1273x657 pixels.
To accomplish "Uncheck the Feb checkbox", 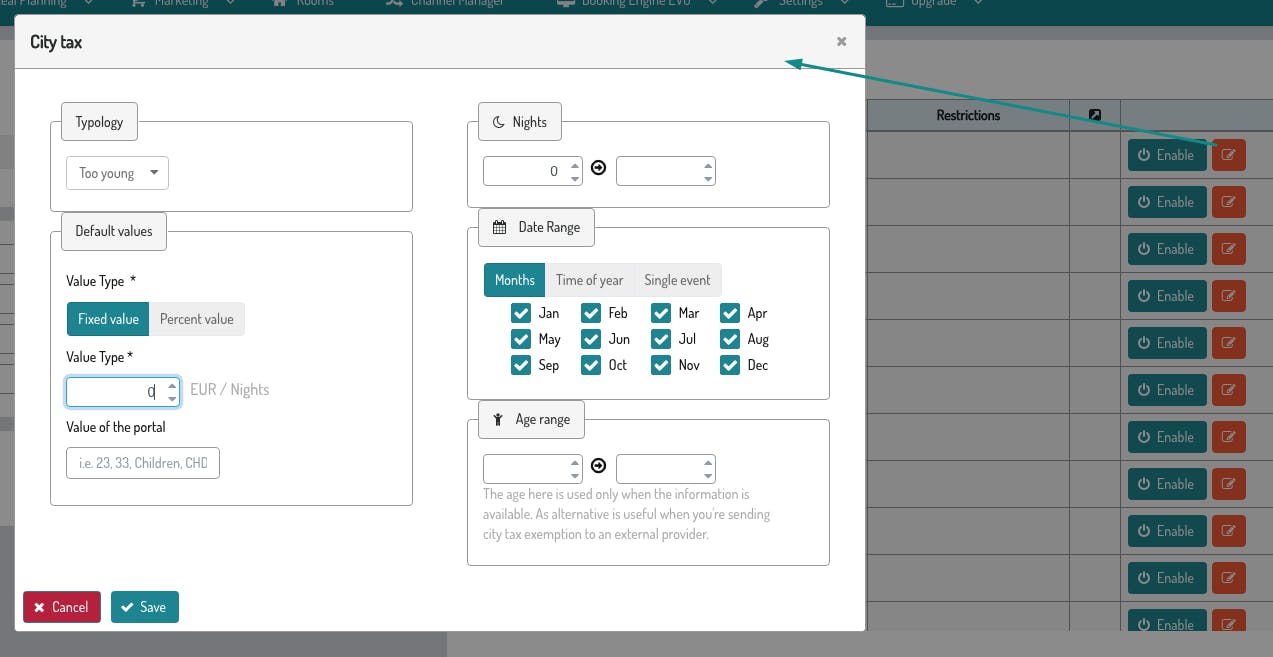I will (591, 313).
